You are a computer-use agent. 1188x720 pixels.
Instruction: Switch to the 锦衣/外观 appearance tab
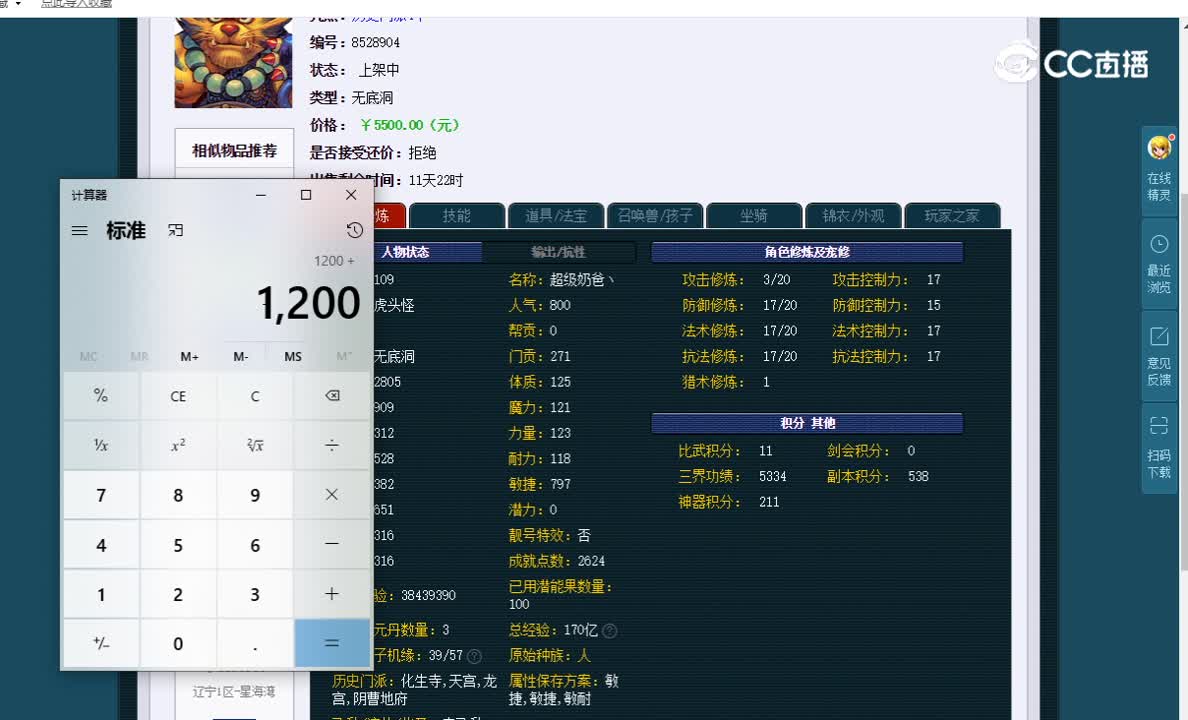point(854,215)
